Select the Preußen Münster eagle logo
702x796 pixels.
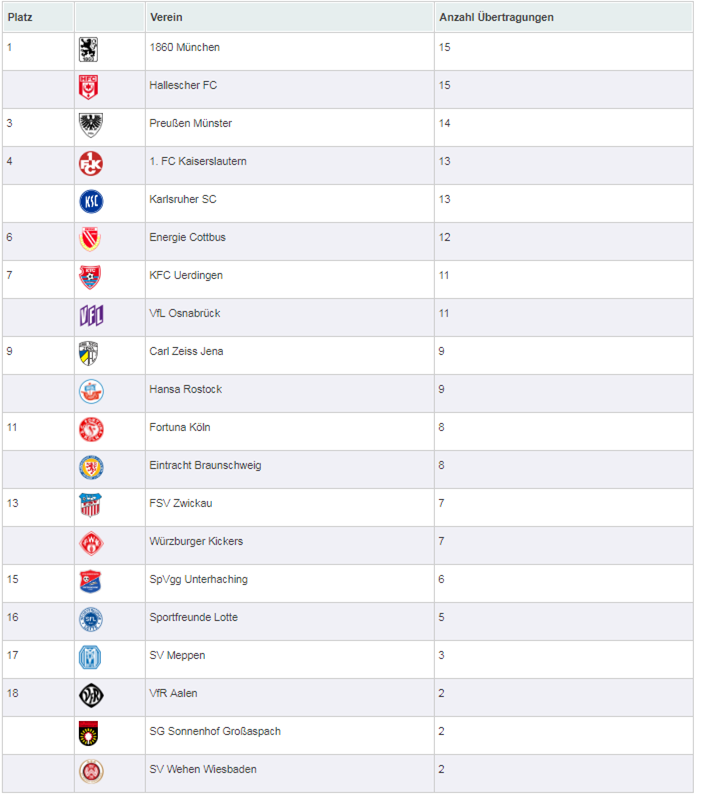click(91, 125)
